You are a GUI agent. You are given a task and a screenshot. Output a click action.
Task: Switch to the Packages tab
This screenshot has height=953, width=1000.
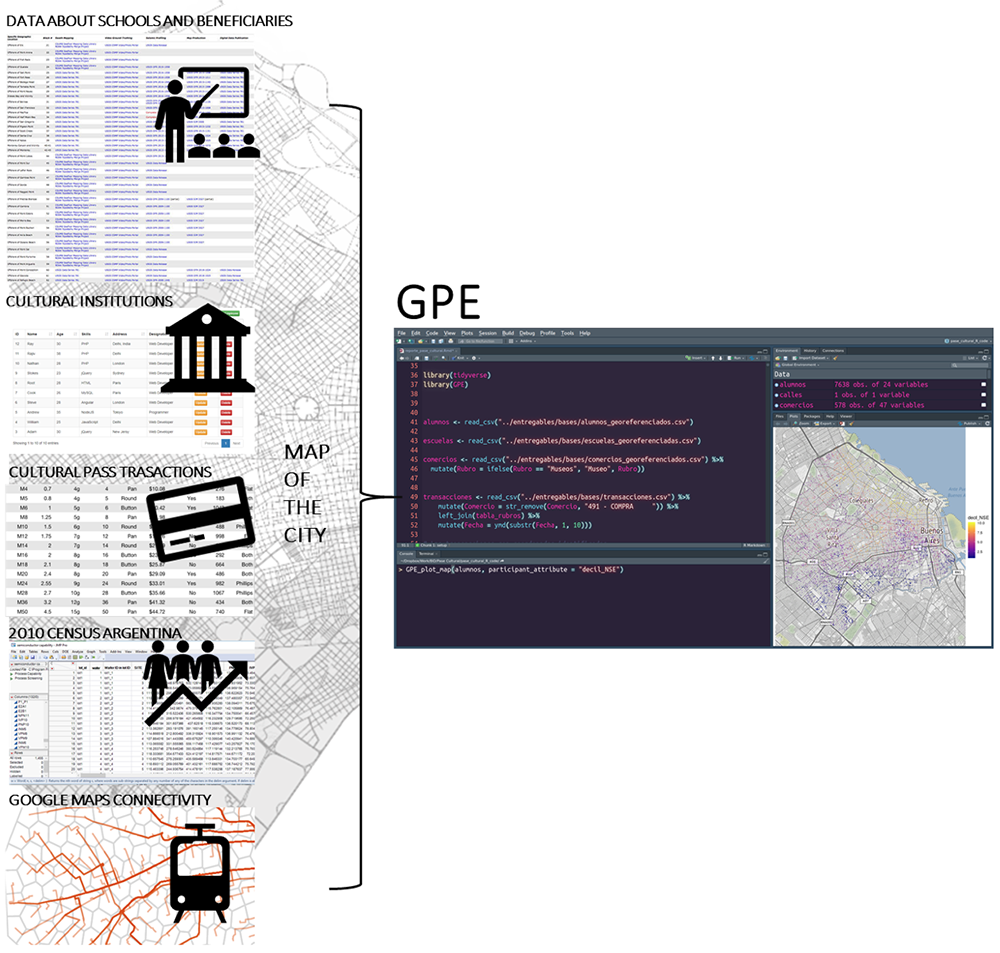pyautogui.click(x=813, y=416)
